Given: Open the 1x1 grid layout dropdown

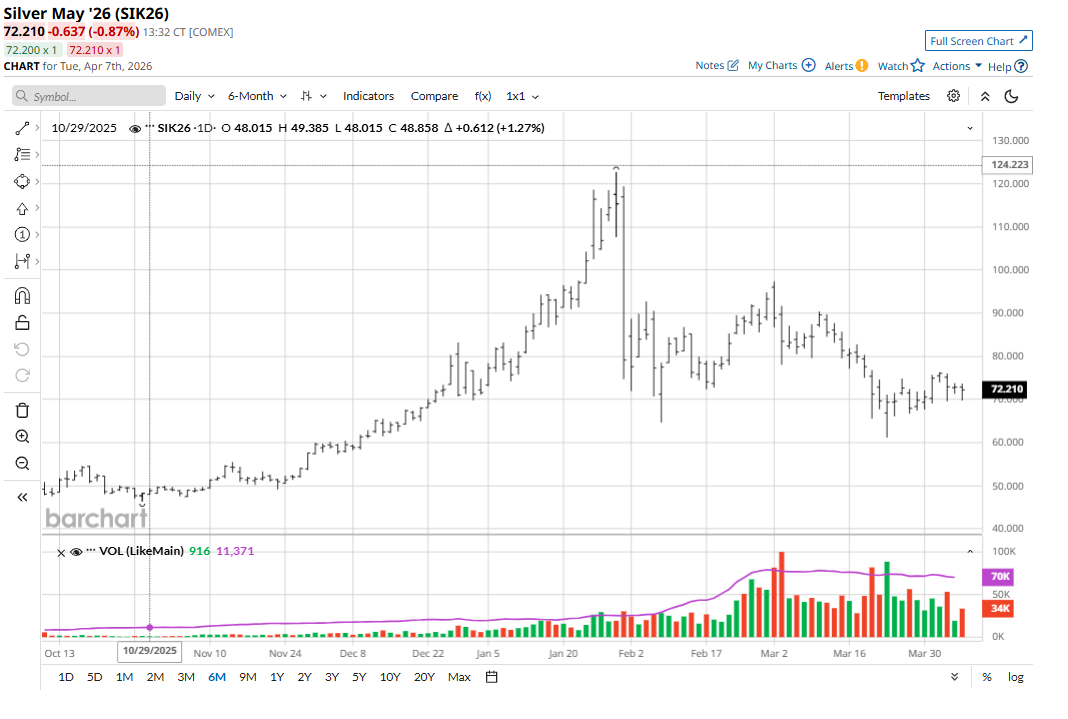Looking at the screenshot, I should click(x=522, y=96).
